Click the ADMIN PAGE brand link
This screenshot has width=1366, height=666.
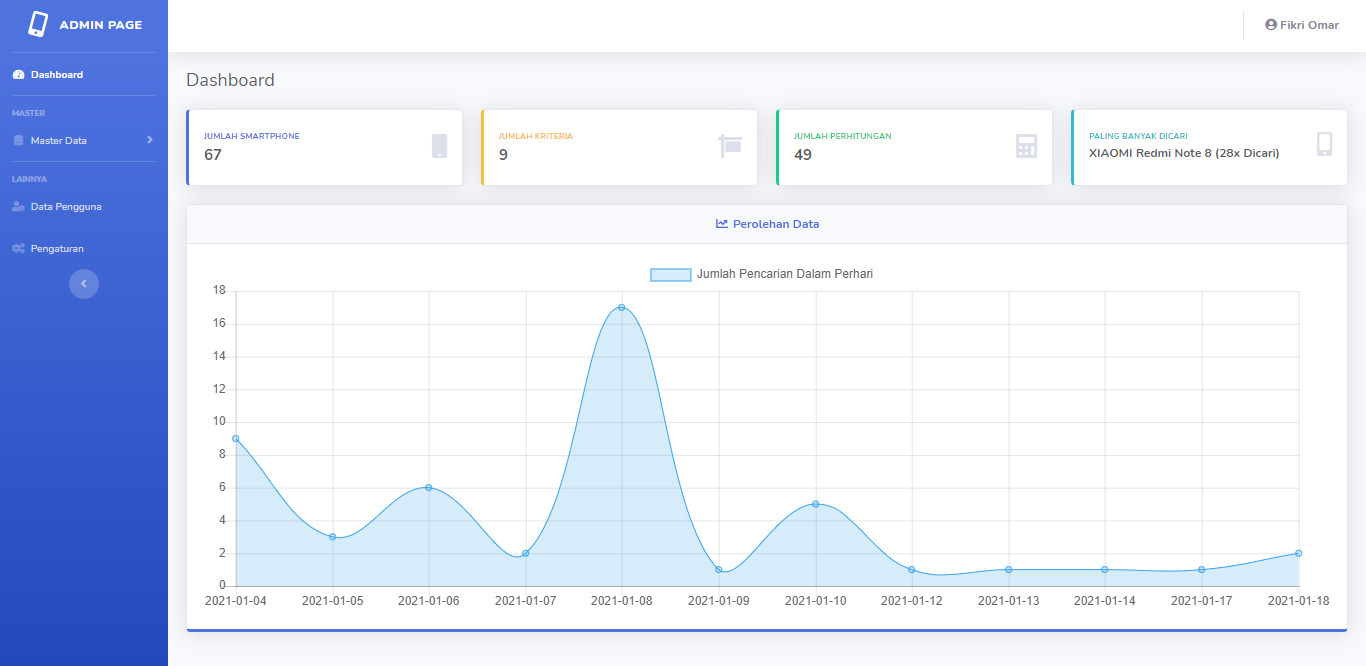pyautogui.click(x=84, y=25)
